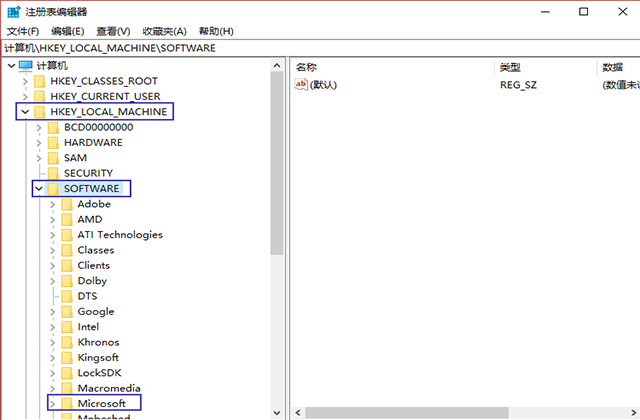
Task: Click the Khronos folder icon
Action: click(67, 342)
